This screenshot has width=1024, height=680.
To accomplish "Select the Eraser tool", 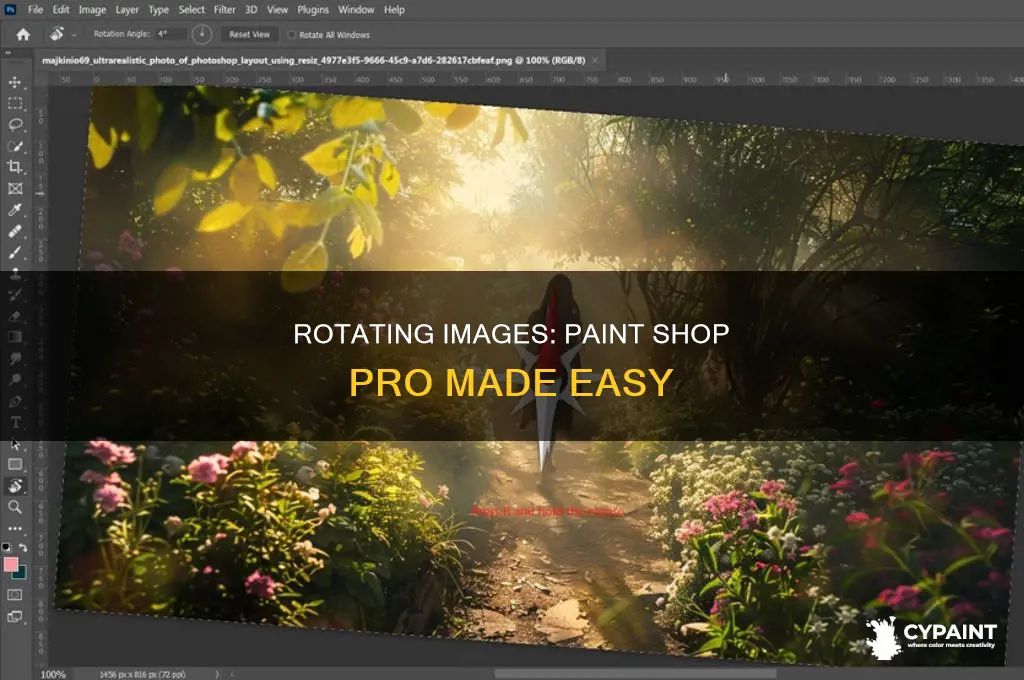I will tap(14, 316).
